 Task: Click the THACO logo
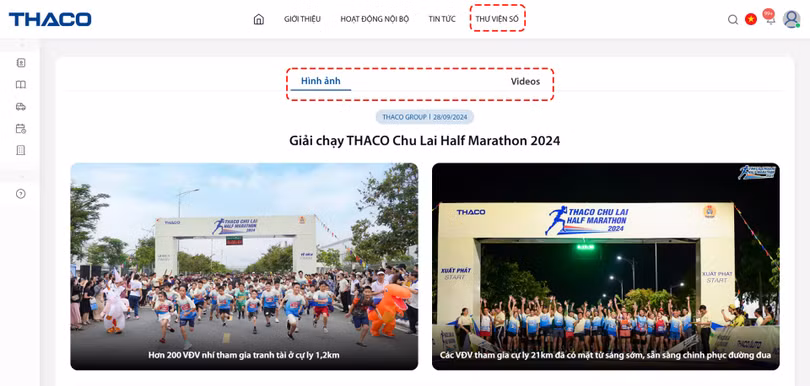50,20
